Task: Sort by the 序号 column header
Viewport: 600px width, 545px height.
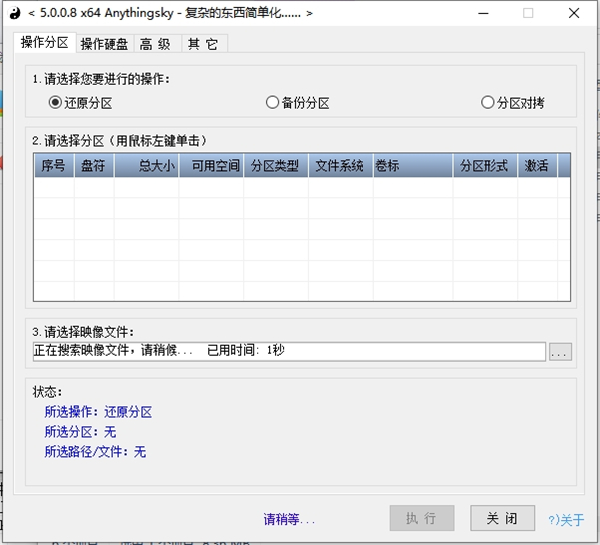Action: tap(54, 166)
